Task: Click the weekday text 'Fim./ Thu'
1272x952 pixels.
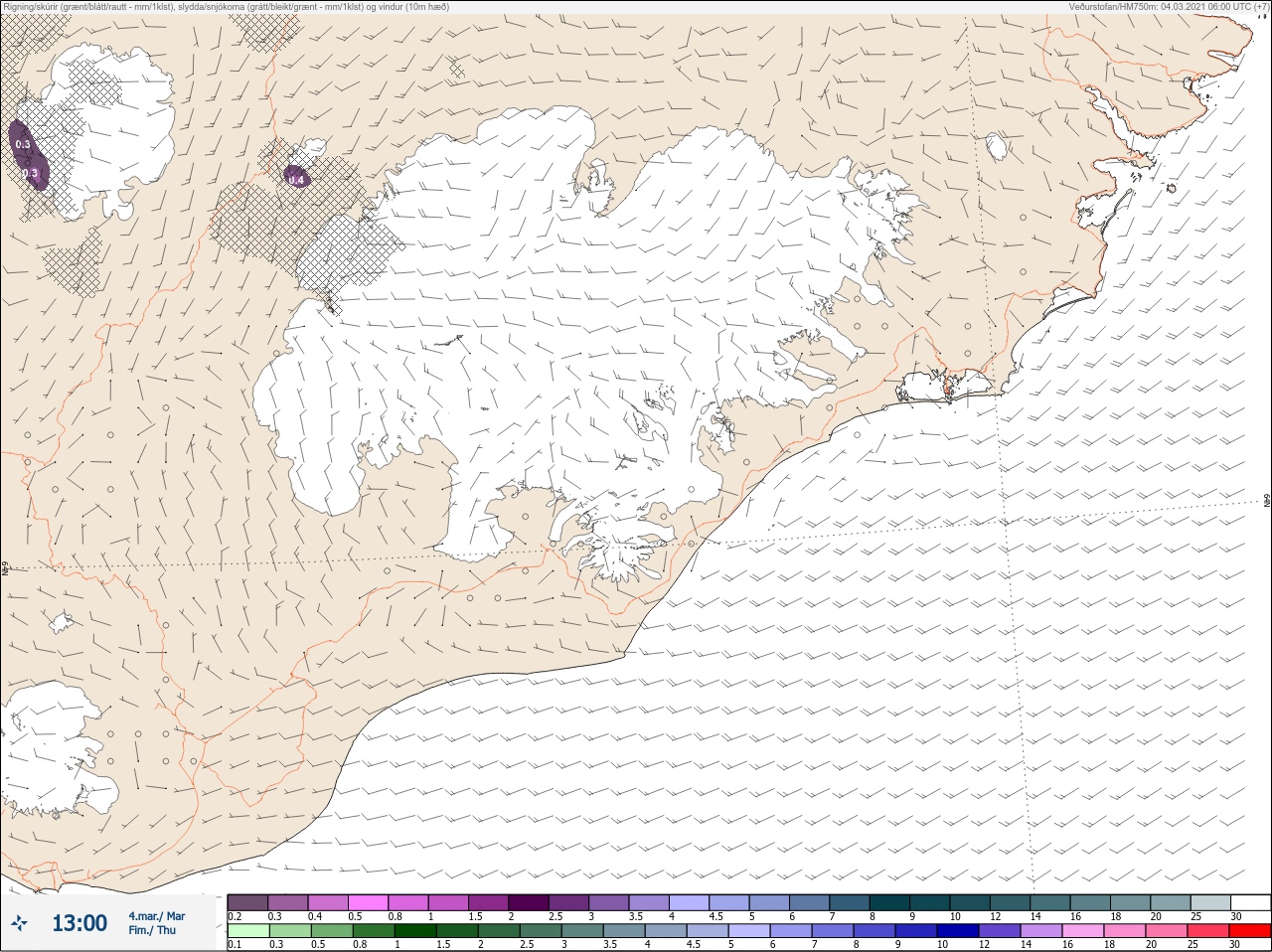Action: click(152, 930)
